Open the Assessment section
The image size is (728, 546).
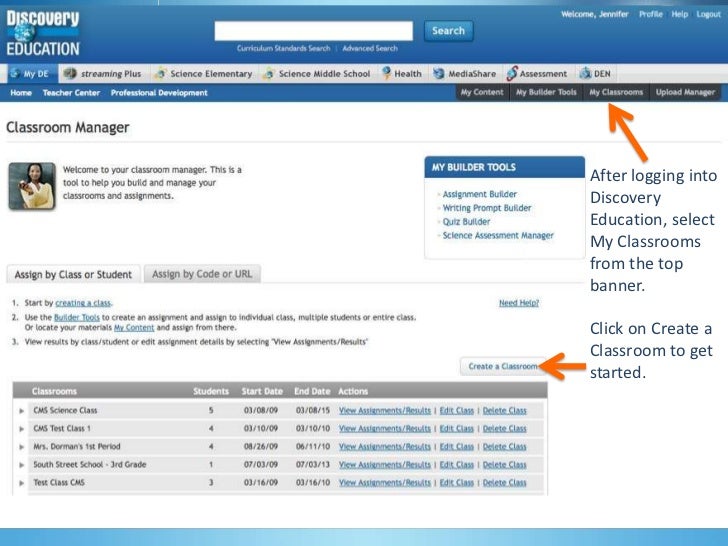click(537, 73)
